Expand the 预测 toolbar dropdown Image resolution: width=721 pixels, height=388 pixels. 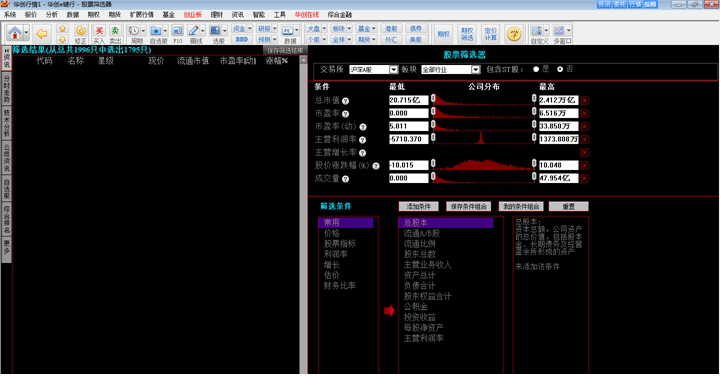275,40
